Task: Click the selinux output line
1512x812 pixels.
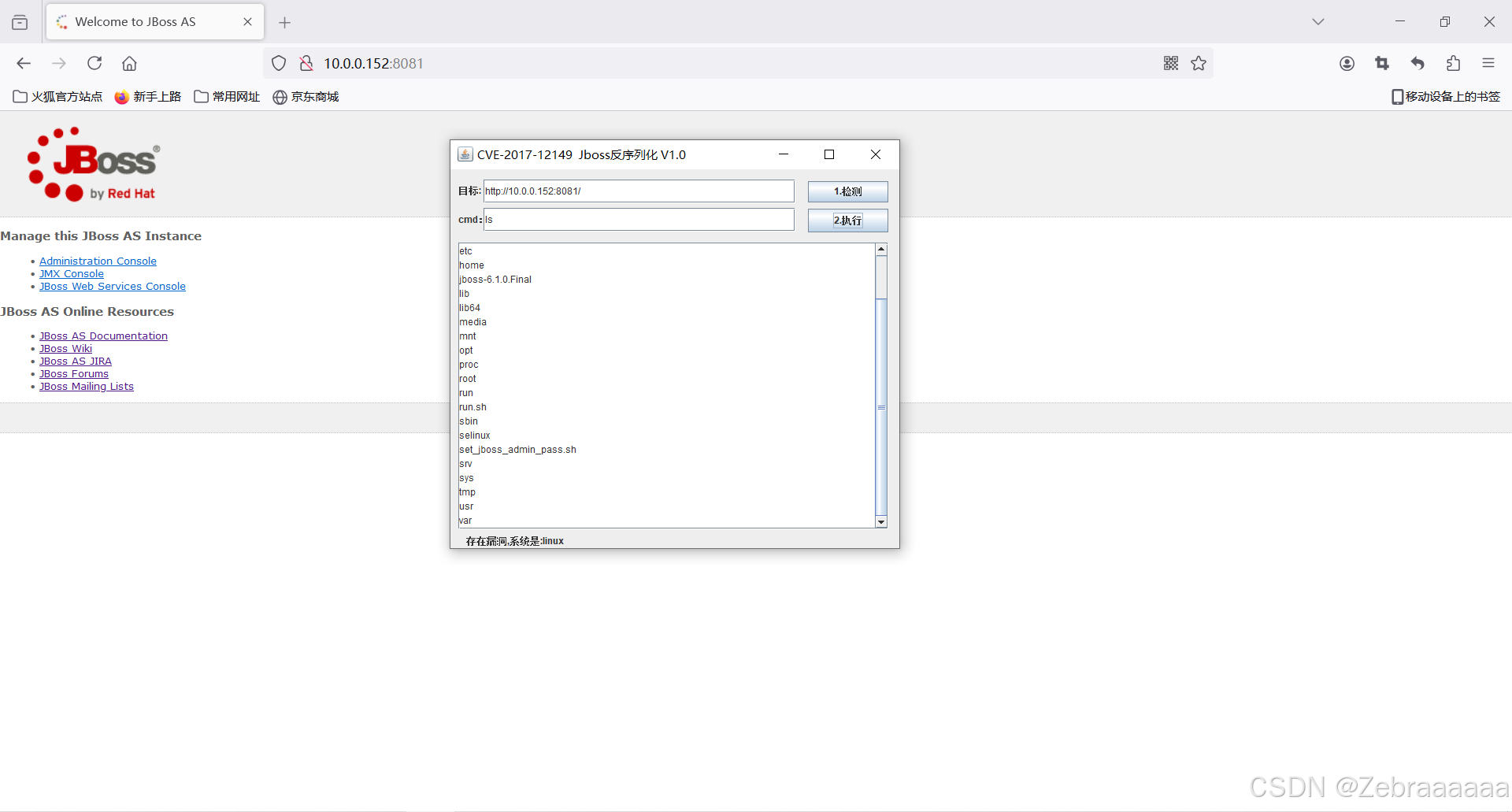Action: (x=475, y=436)
